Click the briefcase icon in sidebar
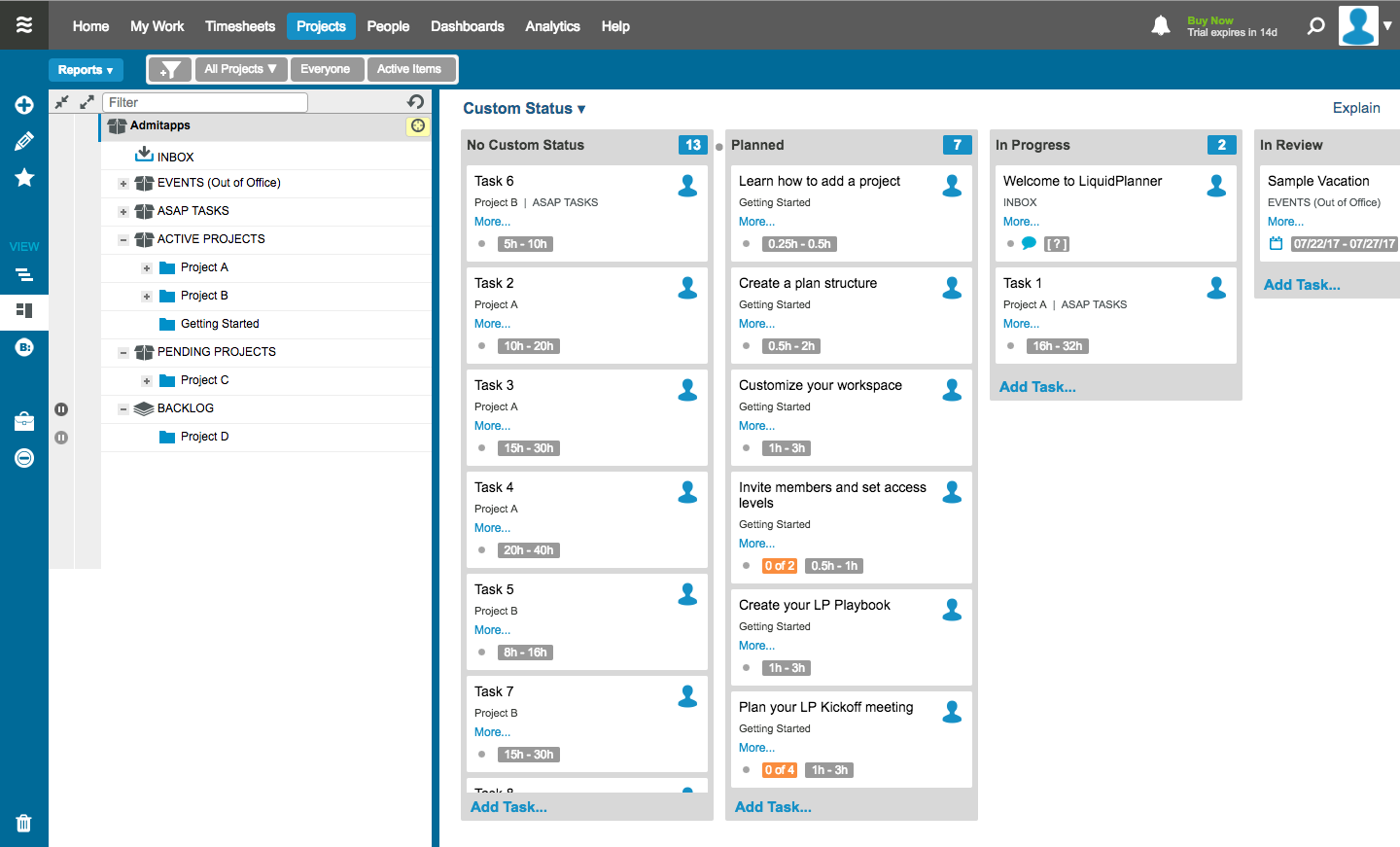The image size is (1400, 847). (x=23, y=420)
